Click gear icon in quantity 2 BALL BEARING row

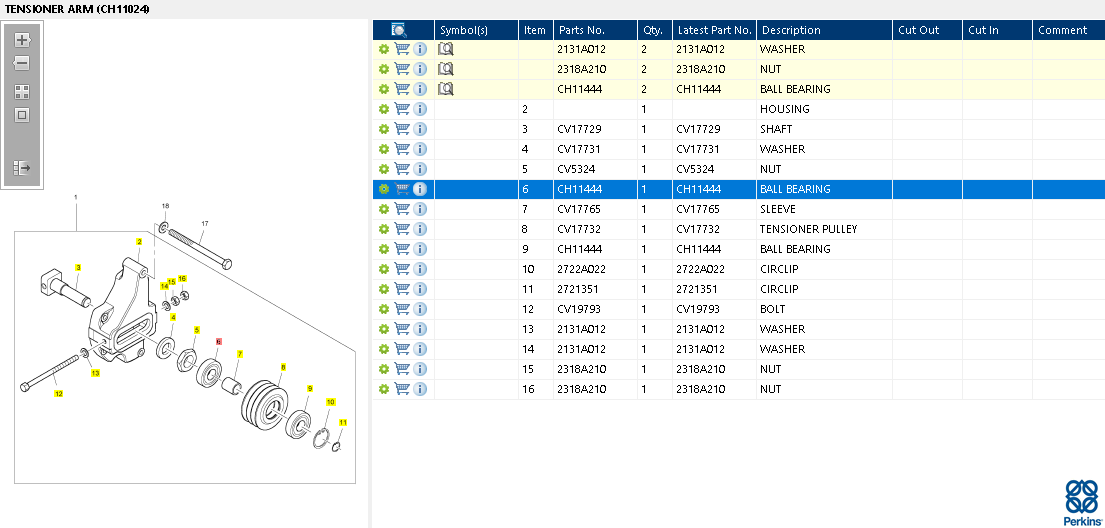click(x=383, y=89)
